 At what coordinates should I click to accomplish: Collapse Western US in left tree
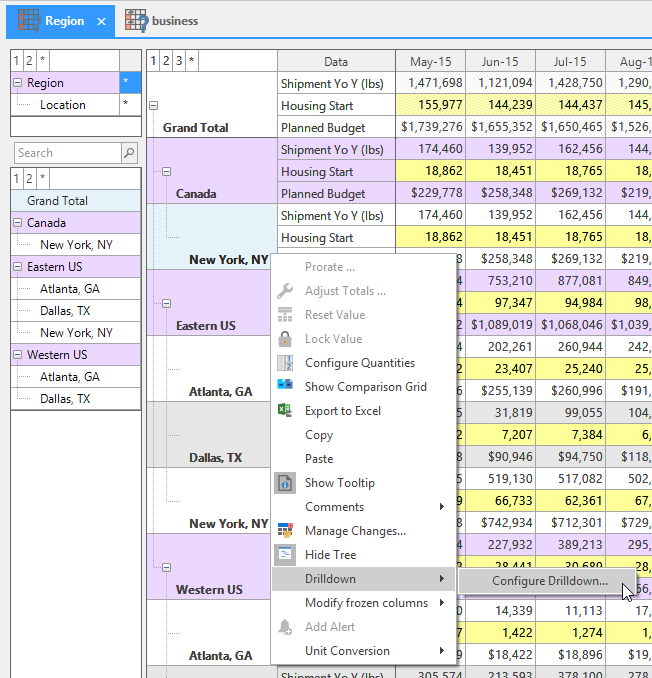(18, 355)
